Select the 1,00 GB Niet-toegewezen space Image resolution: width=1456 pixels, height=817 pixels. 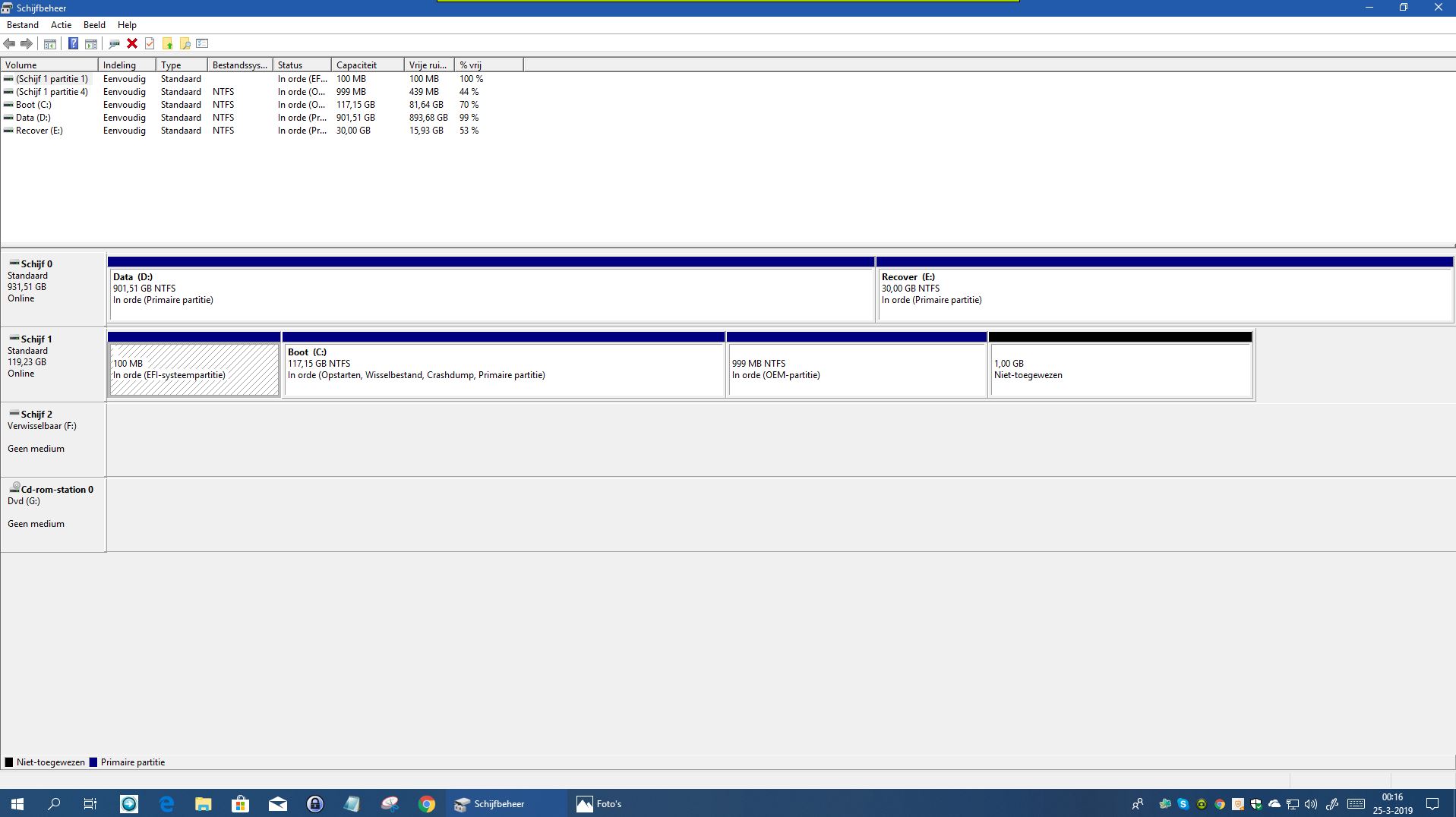coord(1120,370)
